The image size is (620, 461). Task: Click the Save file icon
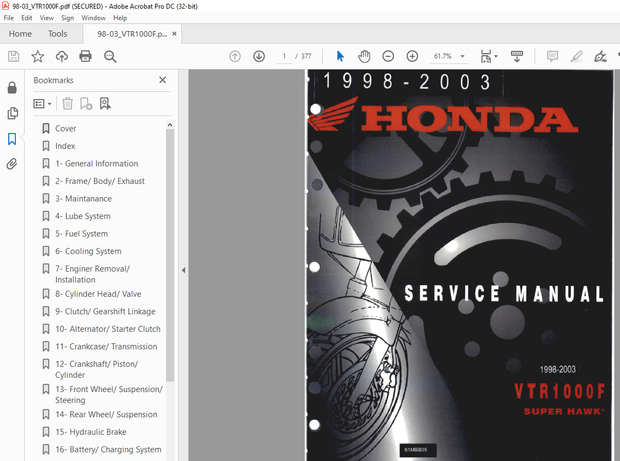[x=13, y=57]
